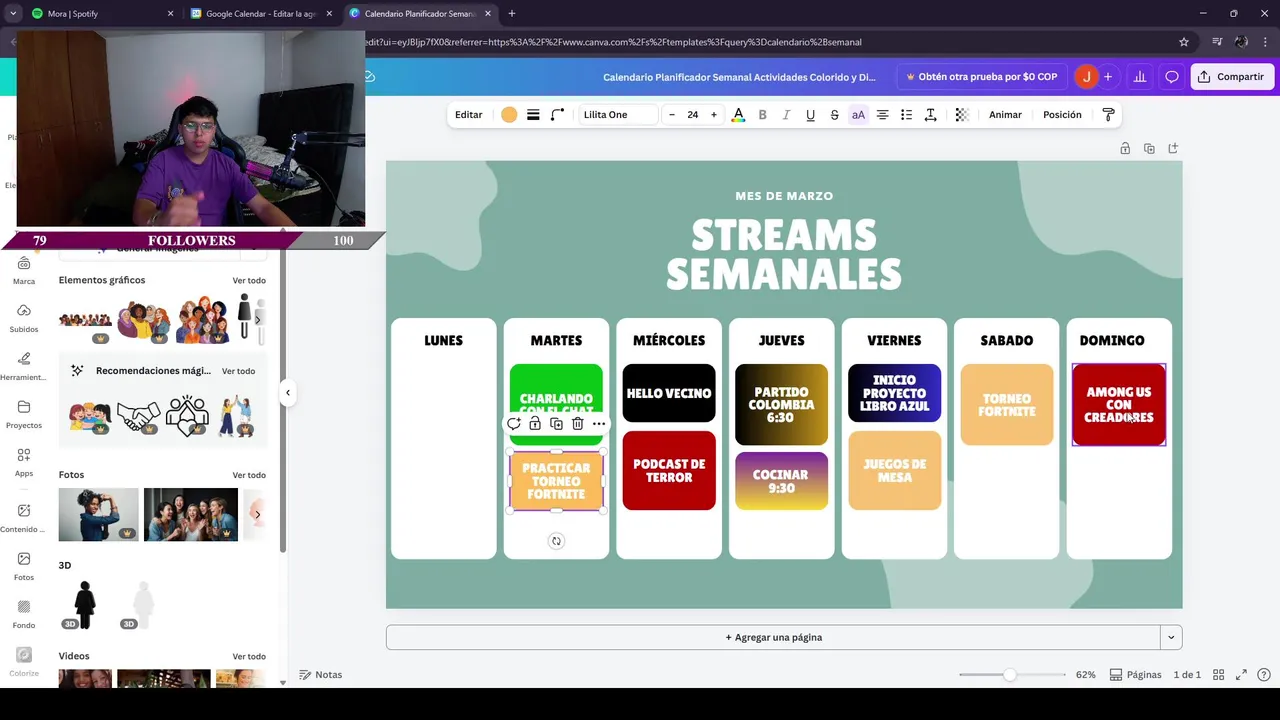Click the Animar button
This screenshot has width=1280, height=720.
click(x=1005, y=115)
